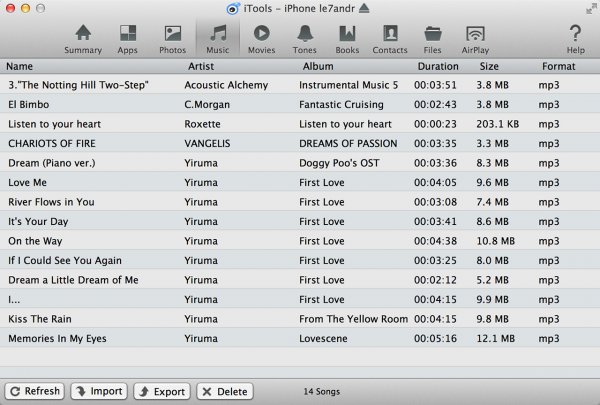600x405 pixels.
Task: Refresh the song list
Action: [34, 391]
